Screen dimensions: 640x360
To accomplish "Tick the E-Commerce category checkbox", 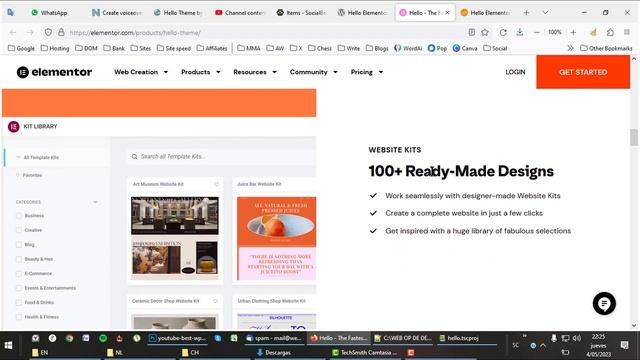I will click(x=19, y=273).
